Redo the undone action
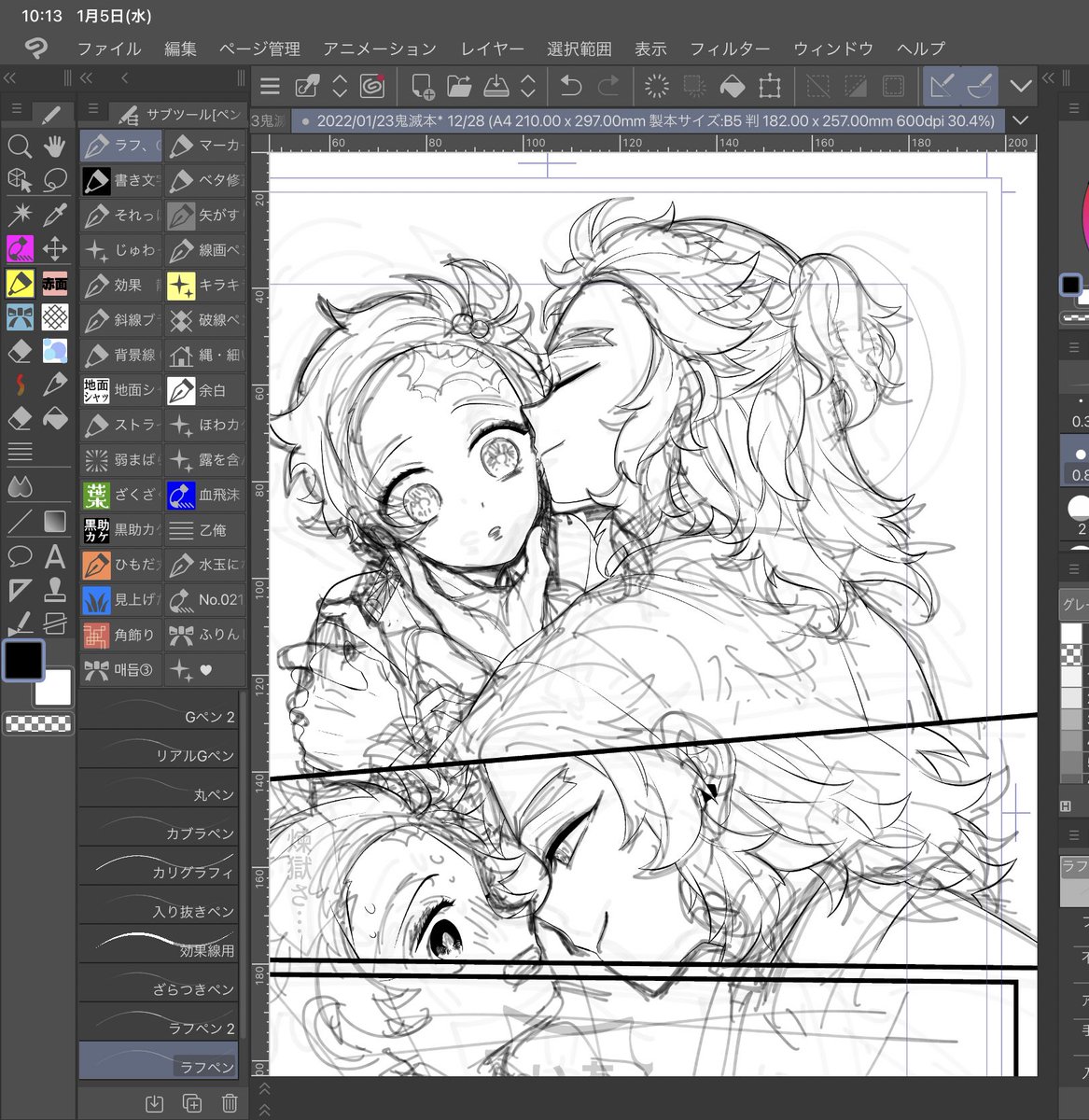The width and height of the screenshot is (1089, 1120). coord(607,87)
